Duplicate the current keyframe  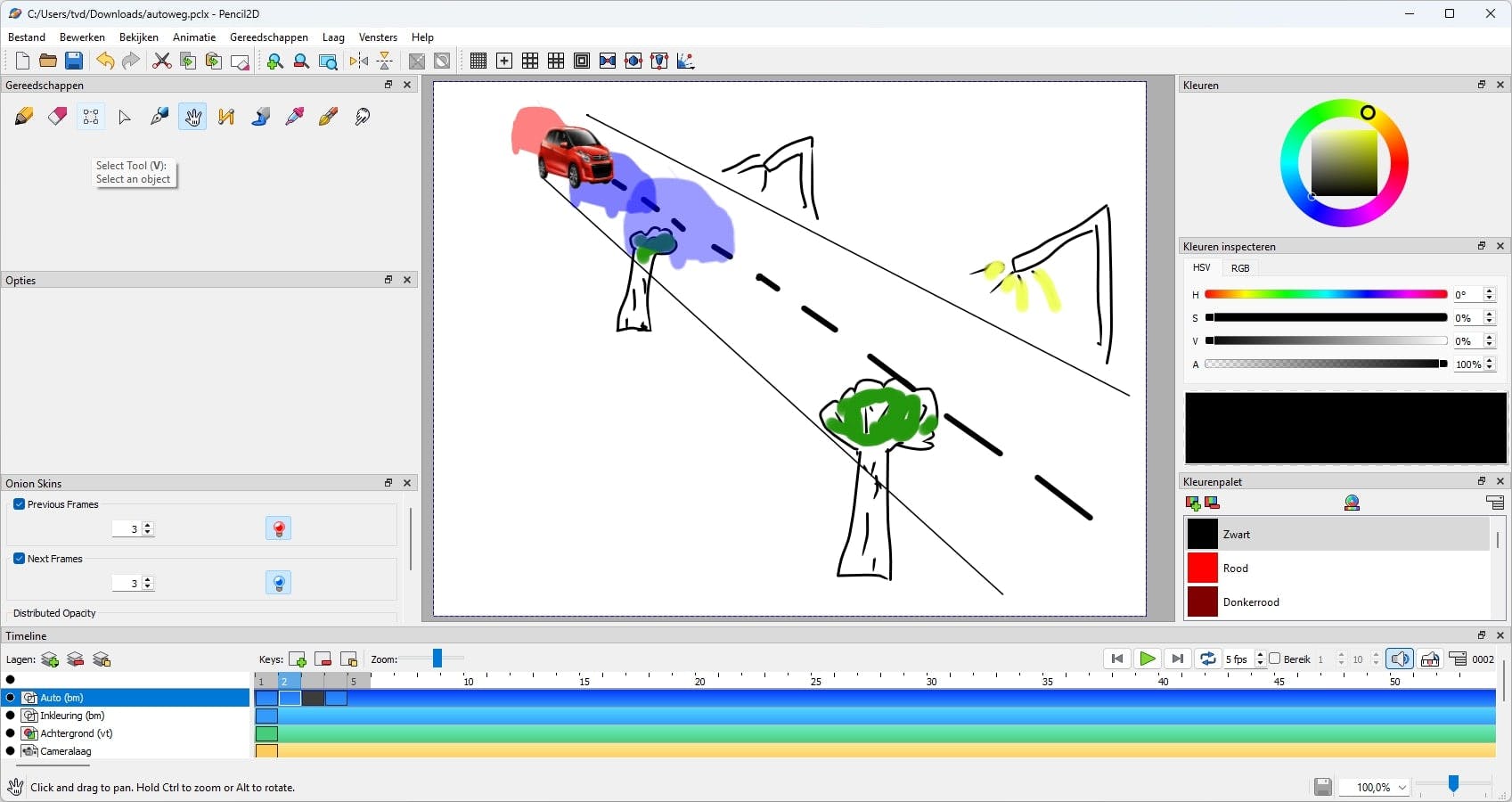click(349, 659)
